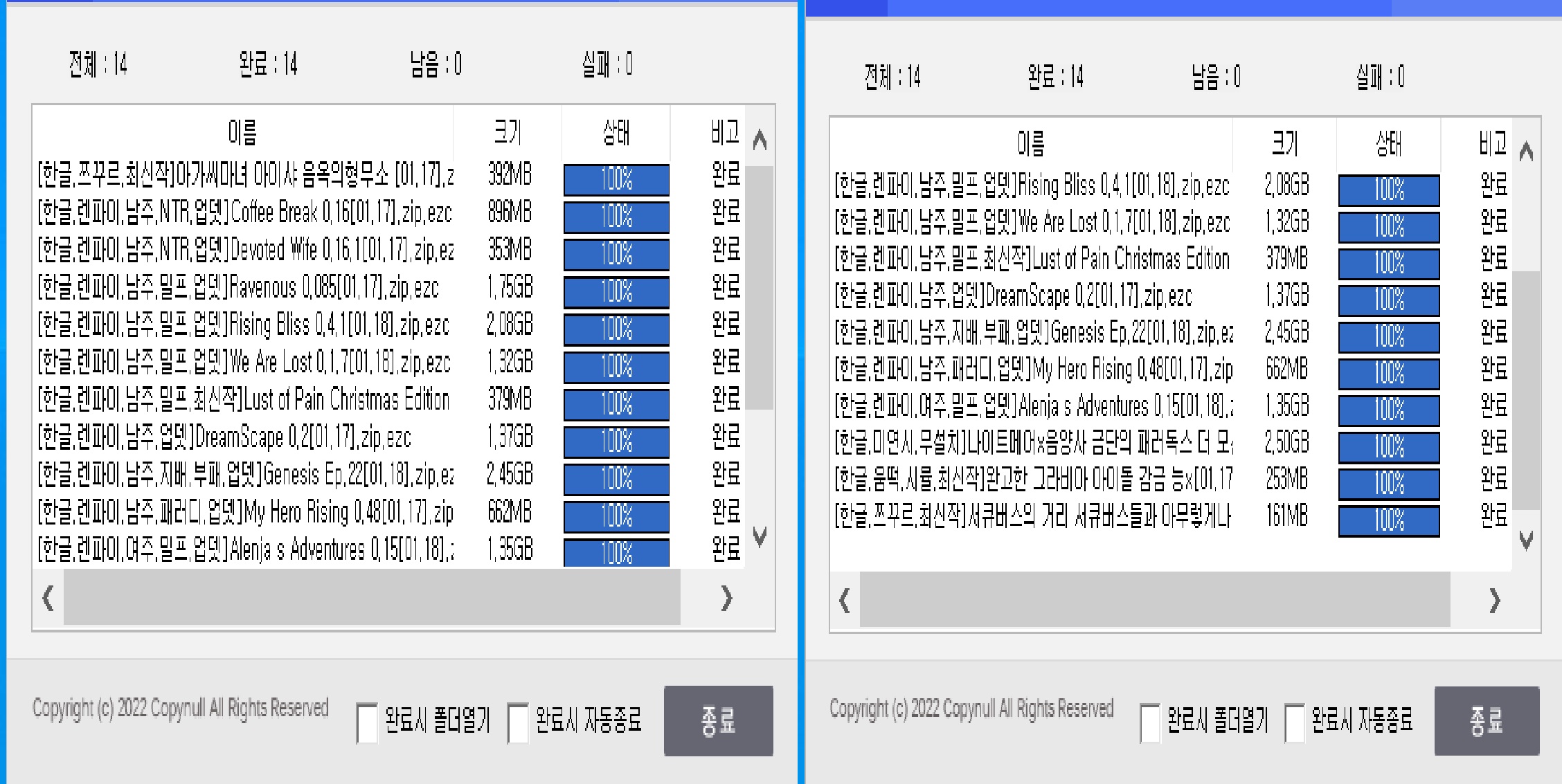
Task: Click scroll down arrow in left list
Action: click(x=760, y=536)
